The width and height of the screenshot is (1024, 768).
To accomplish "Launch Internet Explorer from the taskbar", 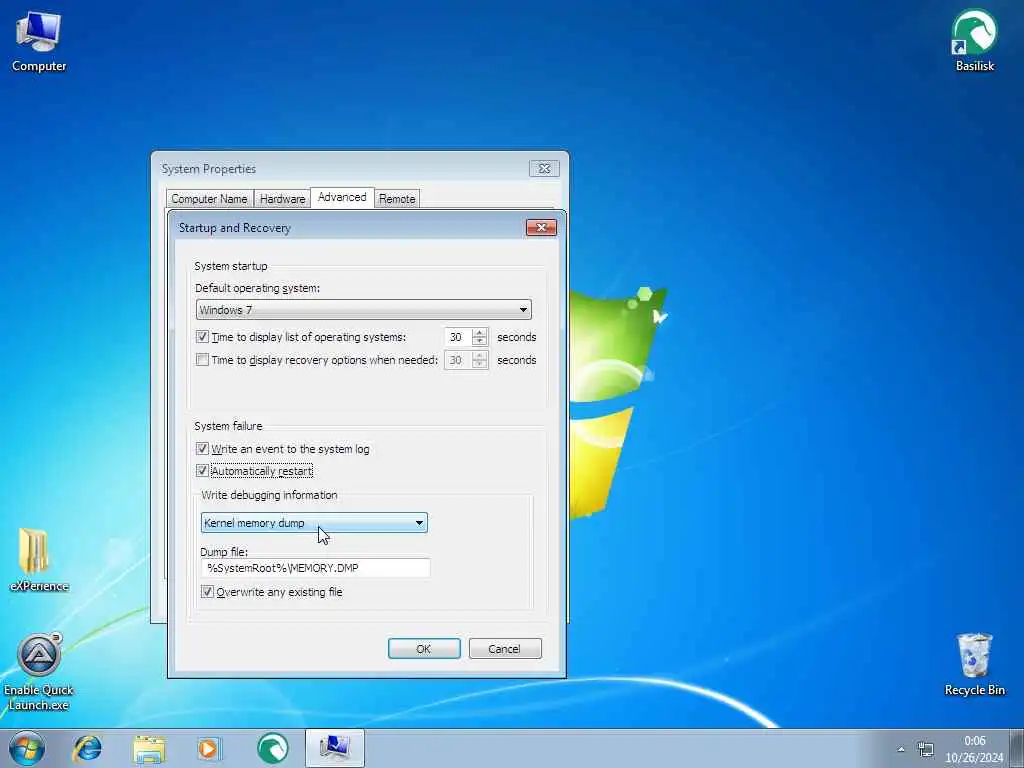I will click(88, 748).
